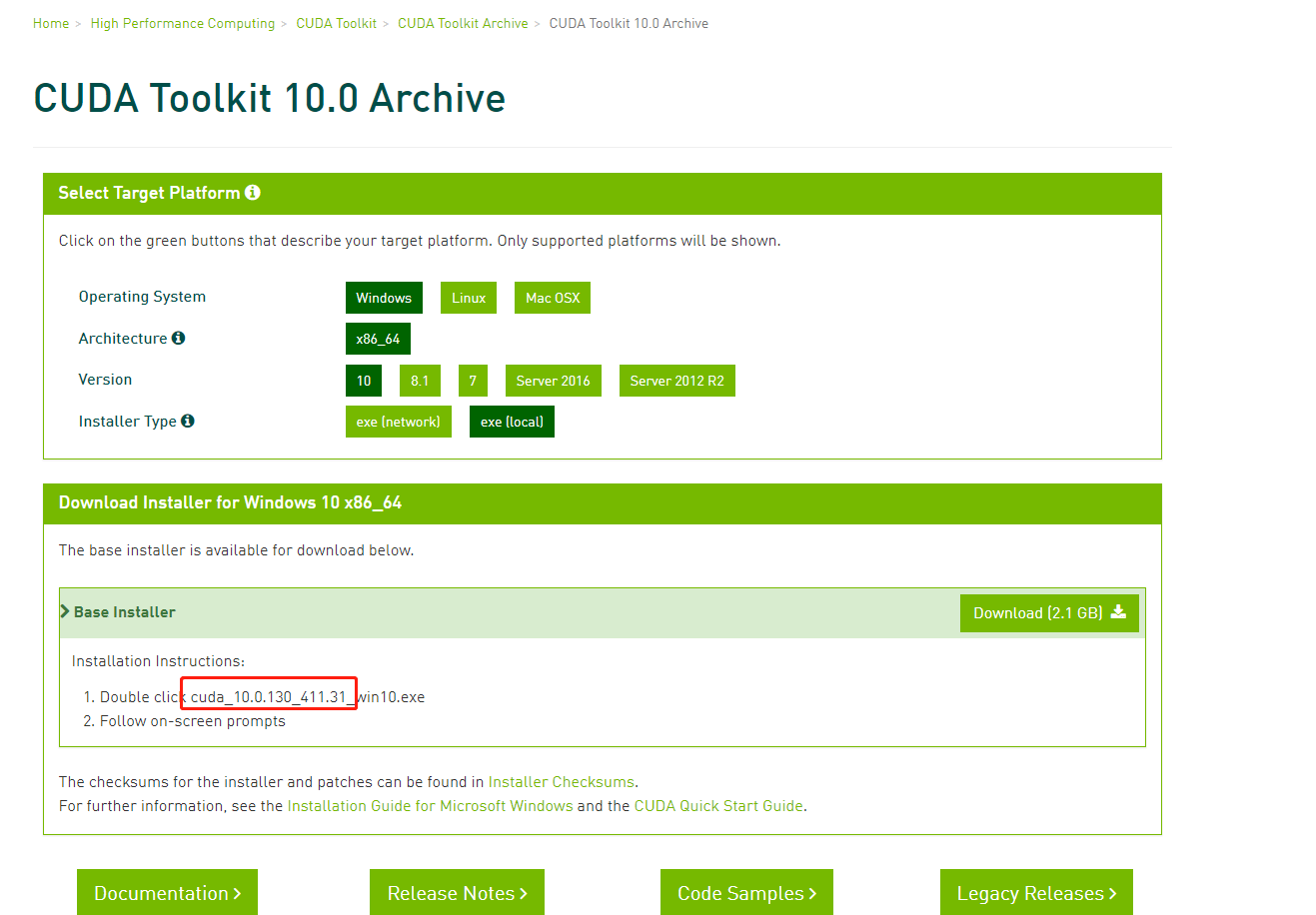Open the Installer Checksums link
Screen dimensions: 1316x915
pyautogui.click(x=562, y=781)
